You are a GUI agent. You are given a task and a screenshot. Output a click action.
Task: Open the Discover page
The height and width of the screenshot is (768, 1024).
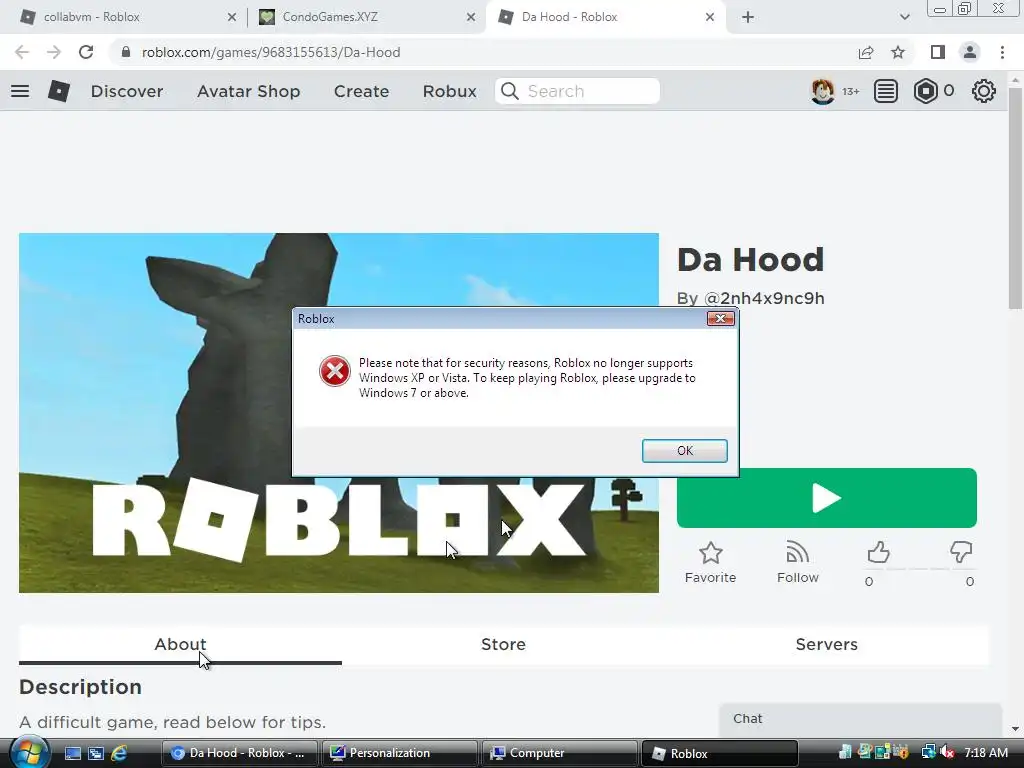tap(127, 91)
